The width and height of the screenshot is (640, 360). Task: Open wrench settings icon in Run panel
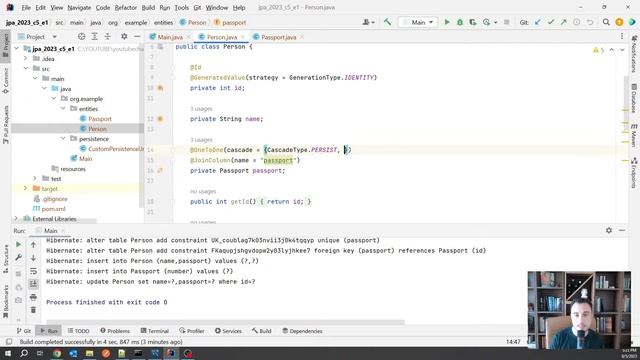18,258
